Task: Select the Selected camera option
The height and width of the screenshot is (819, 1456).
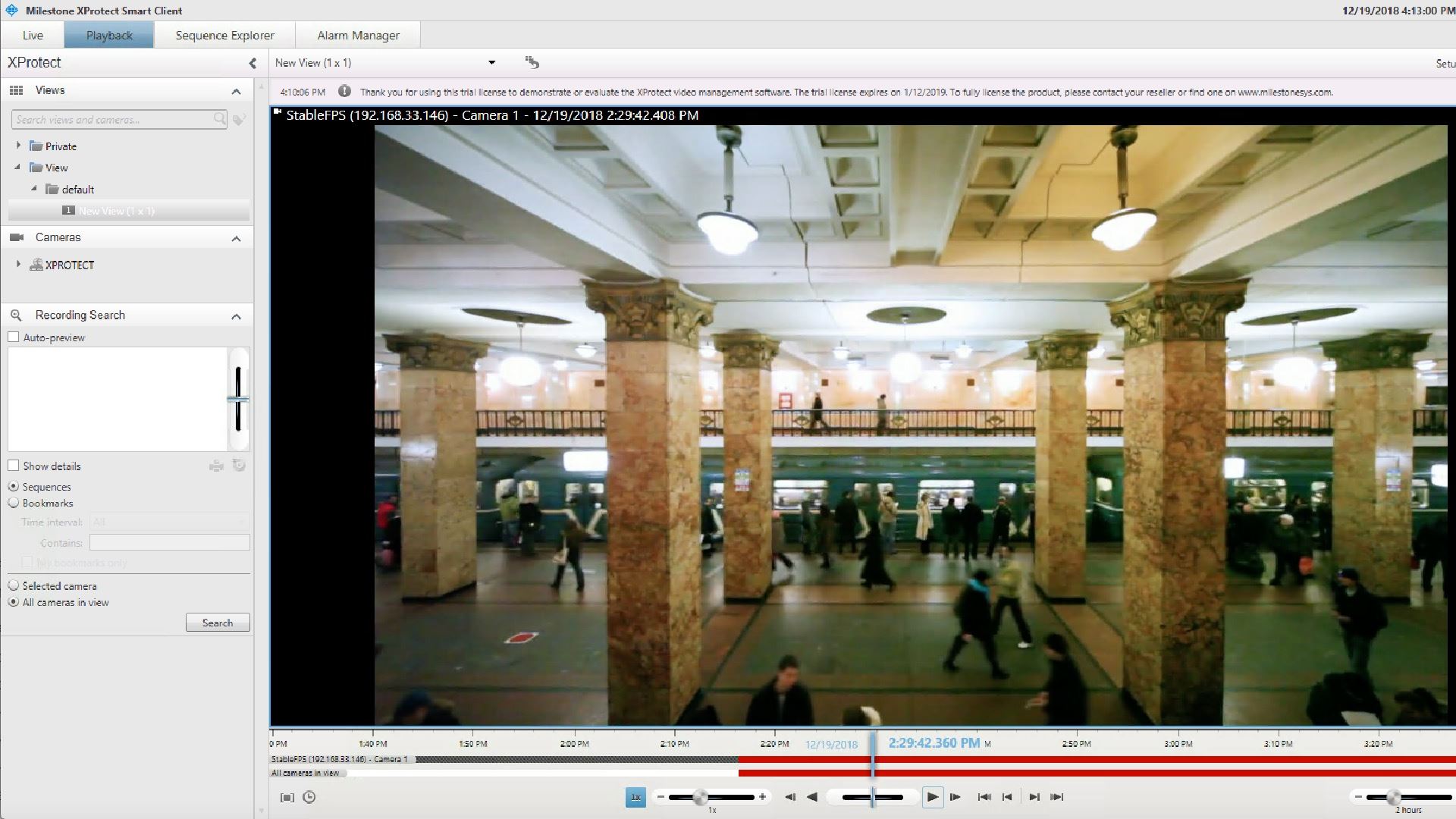Action: (x=14, y=585)
